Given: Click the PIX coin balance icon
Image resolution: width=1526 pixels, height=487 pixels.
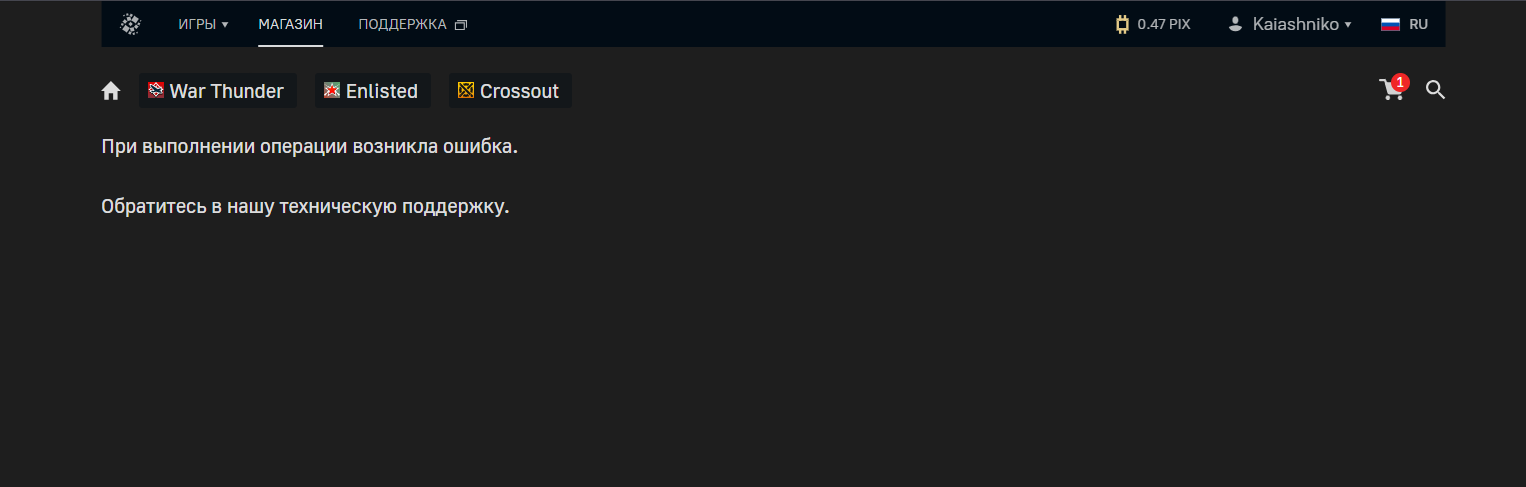Looking at the screenshot, I should coord(1122,24).
